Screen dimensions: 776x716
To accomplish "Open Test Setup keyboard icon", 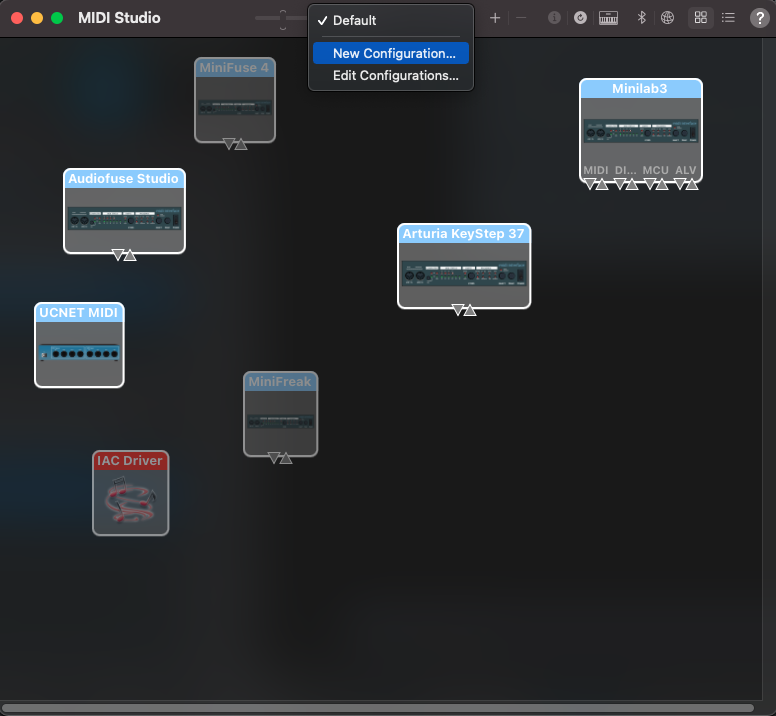I will (x=608, y=18).
